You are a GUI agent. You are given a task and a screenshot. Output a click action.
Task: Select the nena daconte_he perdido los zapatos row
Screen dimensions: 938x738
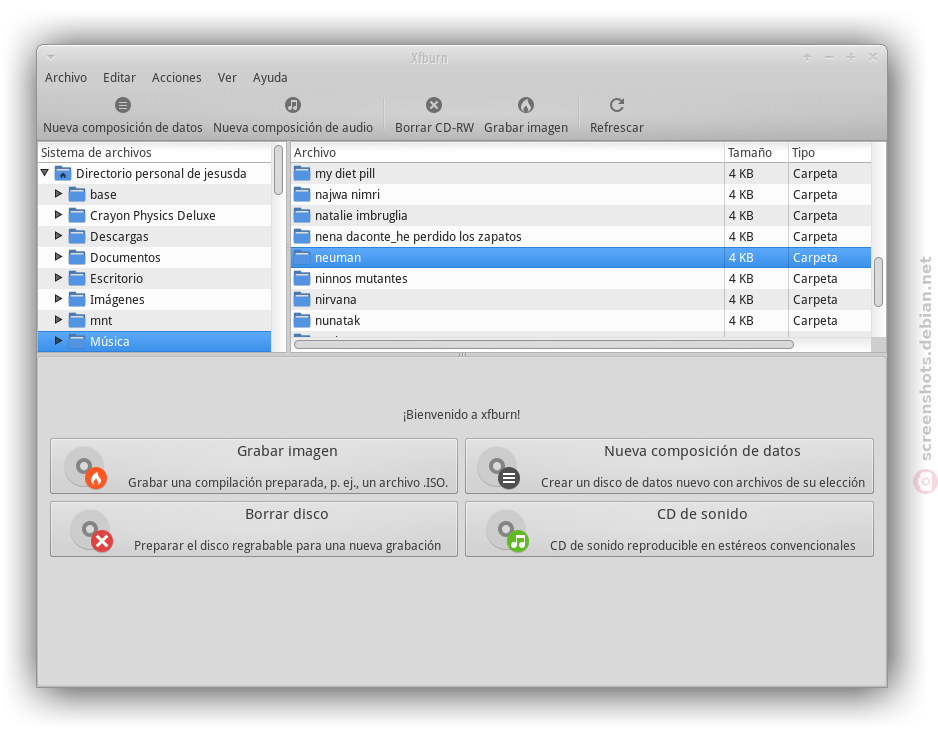point(580,236)
